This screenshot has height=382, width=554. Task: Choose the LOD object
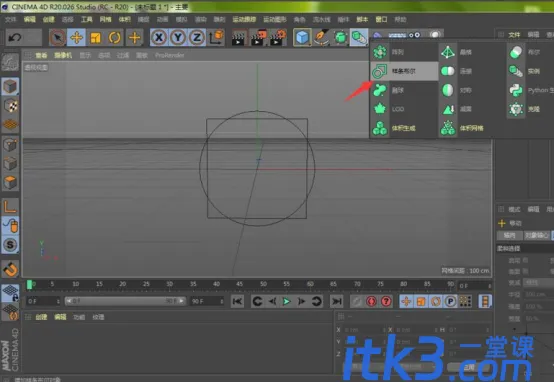404,109
